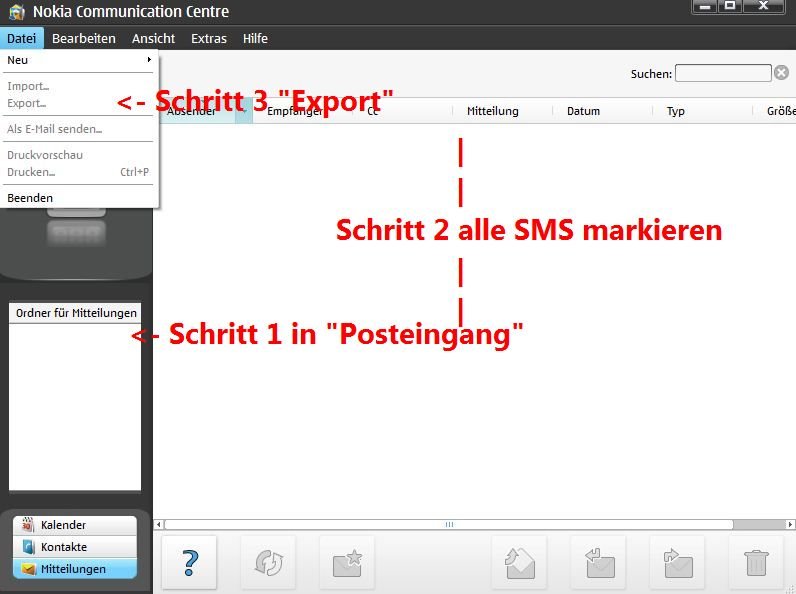Open the Datei menu
The image size is (796, 594).
(x=22, y=39)
